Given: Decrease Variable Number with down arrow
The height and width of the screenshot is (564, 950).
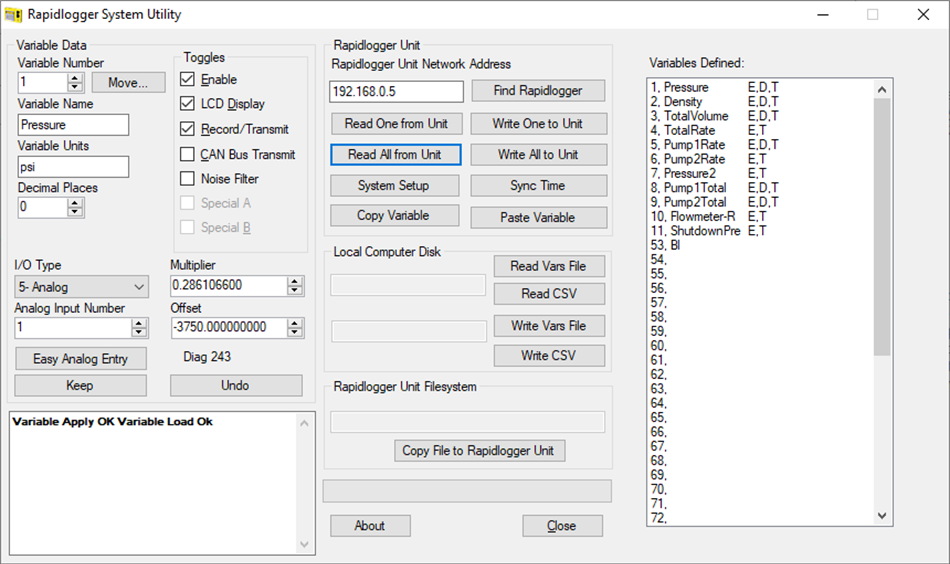Looking at the screenshot, I should [75, 87].
